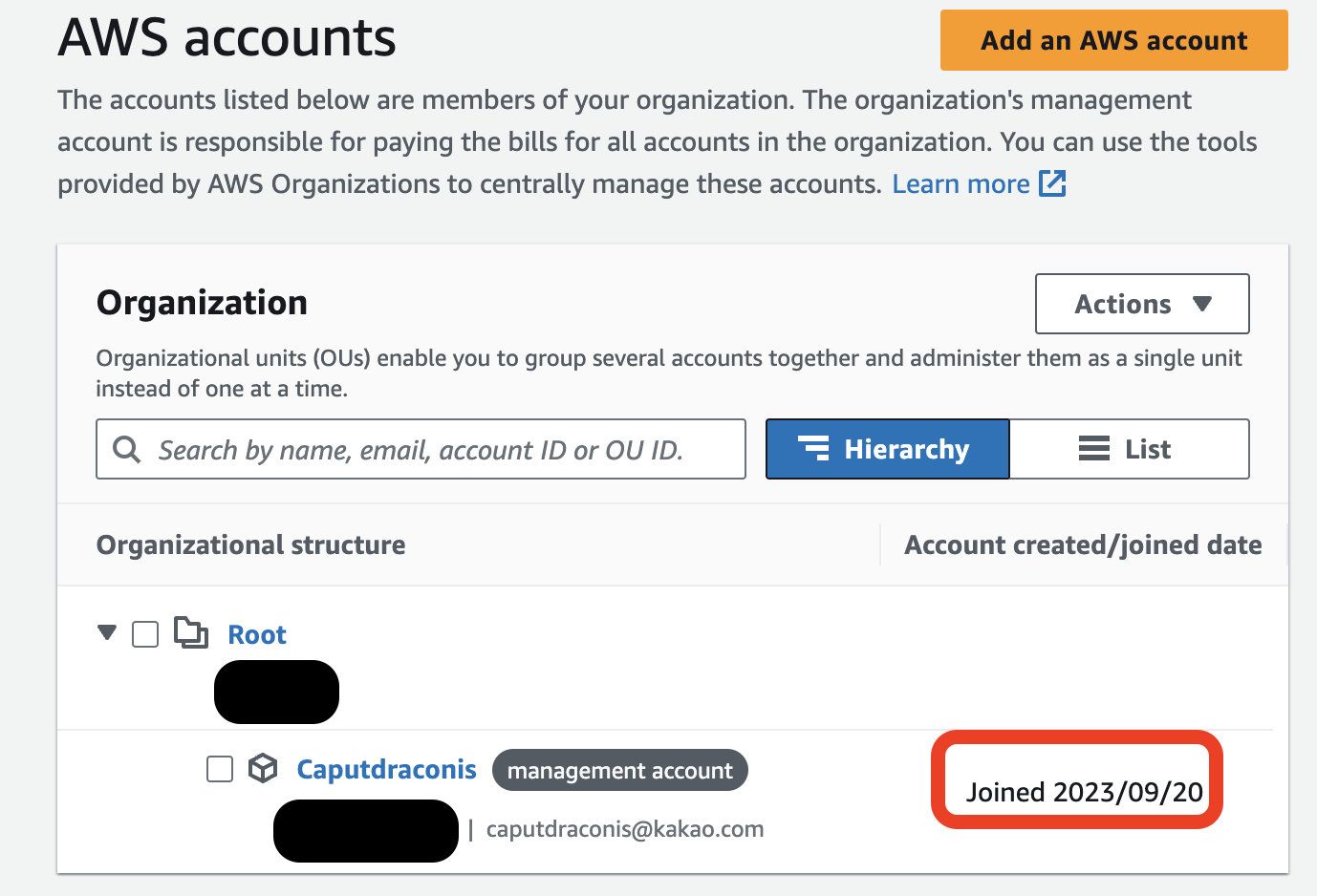This screenshot has height=896, width=1317.
Task: Click the AWS accounts page title
Action: pyautogui.click(x=227, y=38)
